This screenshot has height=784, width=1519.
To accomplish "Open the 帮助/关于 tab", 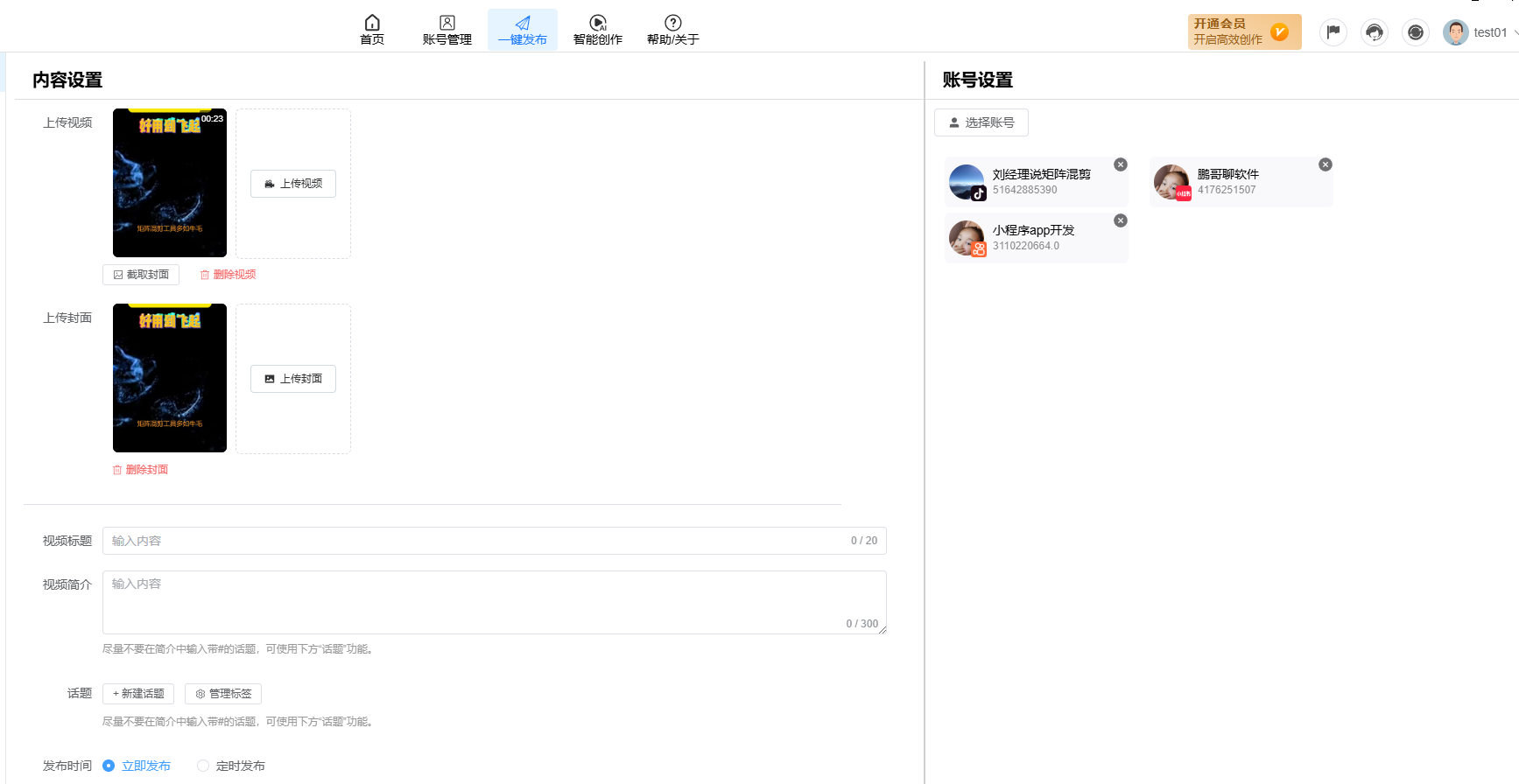I will [672, 30].
